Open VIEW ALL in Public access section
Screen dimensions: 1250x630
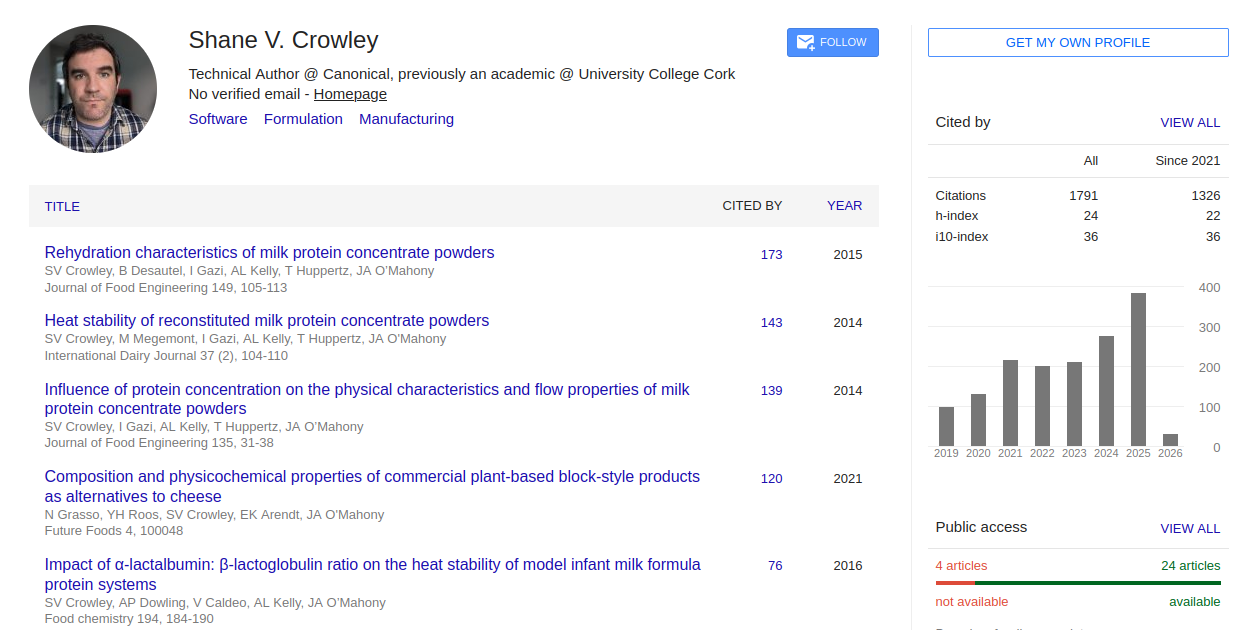(x=1190, y=528)
